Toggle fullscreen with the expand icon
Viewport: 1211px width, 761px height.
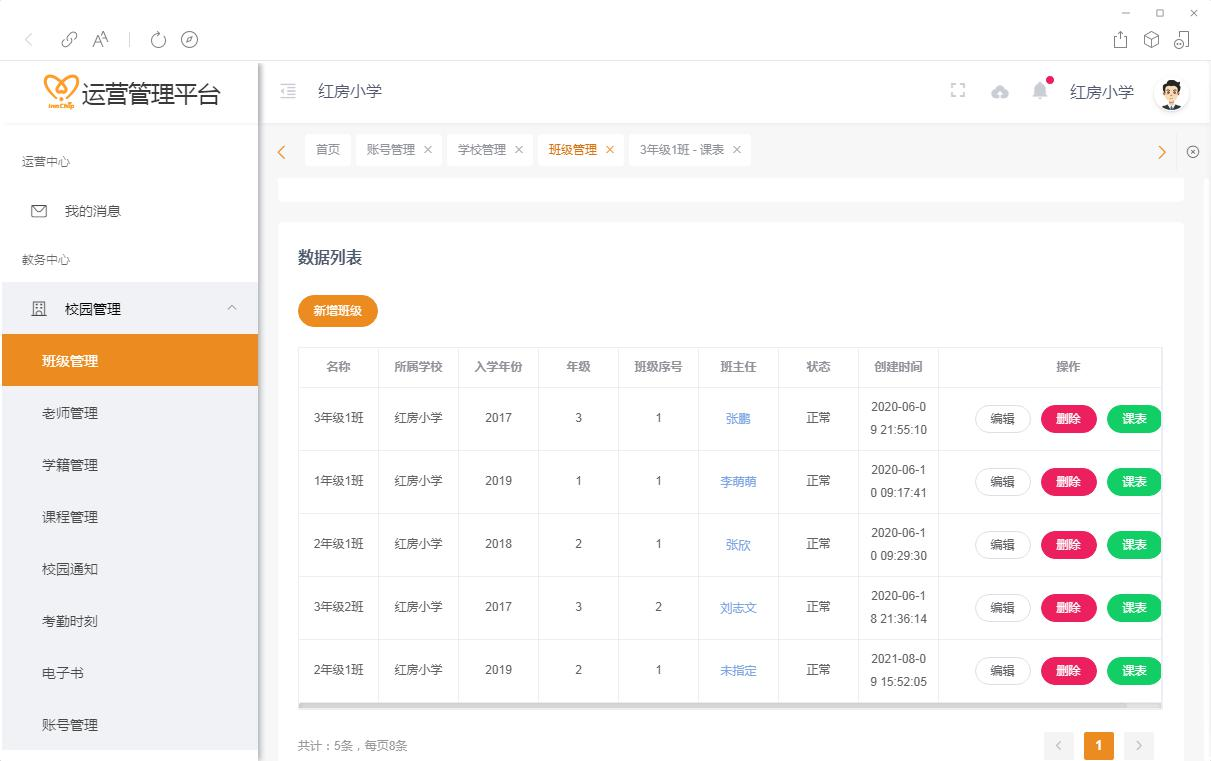(957, 90)
